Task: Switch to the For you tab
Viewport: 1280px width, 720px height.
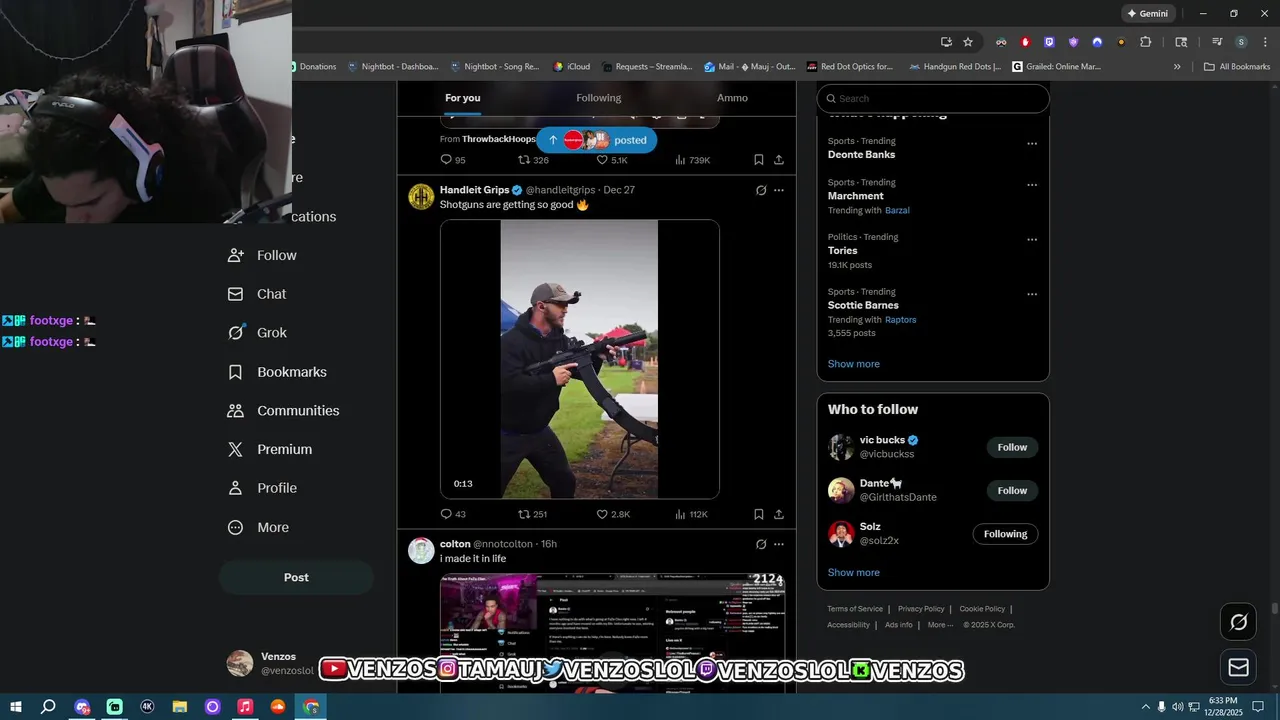Action: (x=463, y=98)
